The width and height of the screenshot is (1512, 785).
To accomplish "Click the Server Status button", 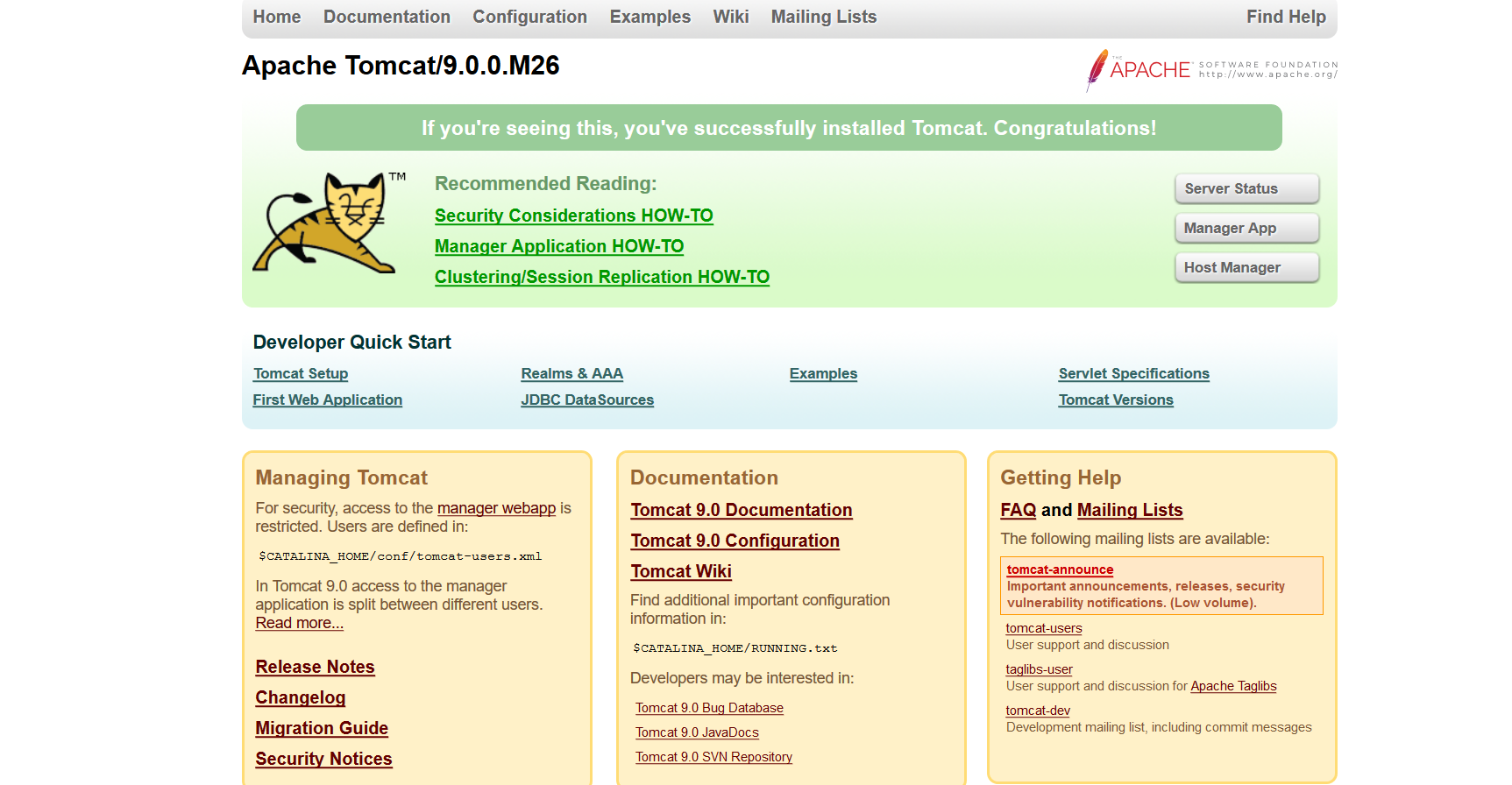I will (1246, 188).
